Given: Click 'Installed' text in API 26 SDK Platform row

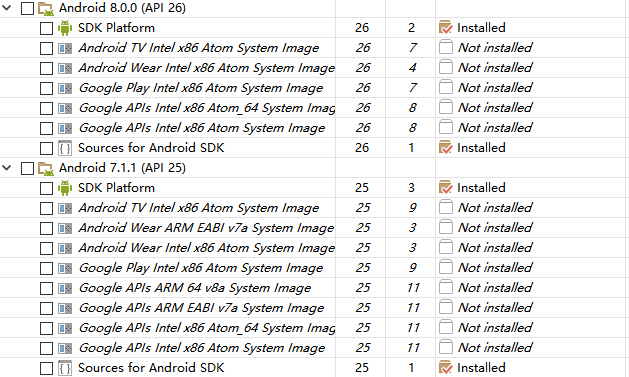Looking at the screenshot, I should click(x=481, y=28).
